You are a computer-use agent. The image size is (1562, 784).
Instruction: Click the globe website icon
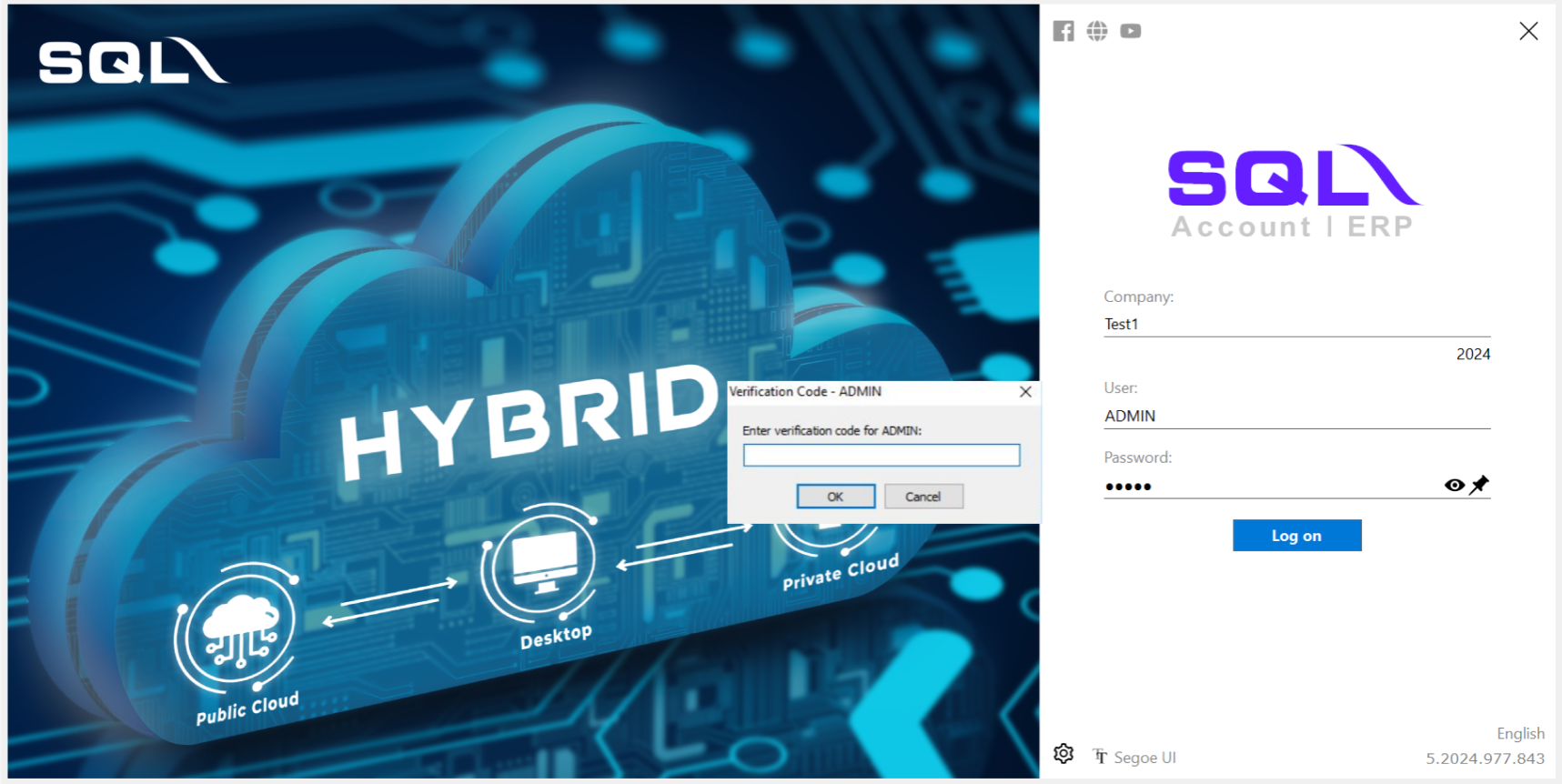click(x=1097, y=31)
